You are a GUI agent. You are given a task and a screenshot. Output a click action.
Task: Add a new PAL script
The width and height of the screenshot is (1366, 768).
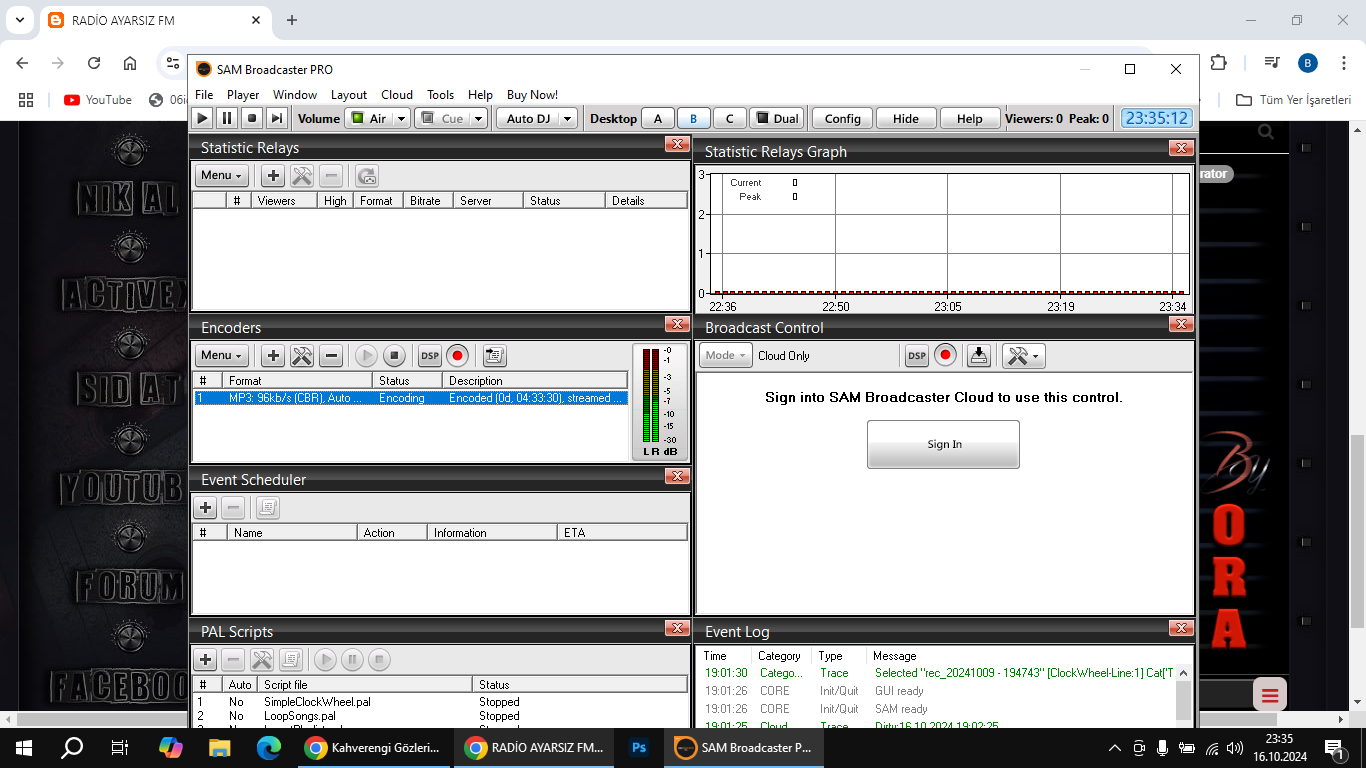[205, 660]
